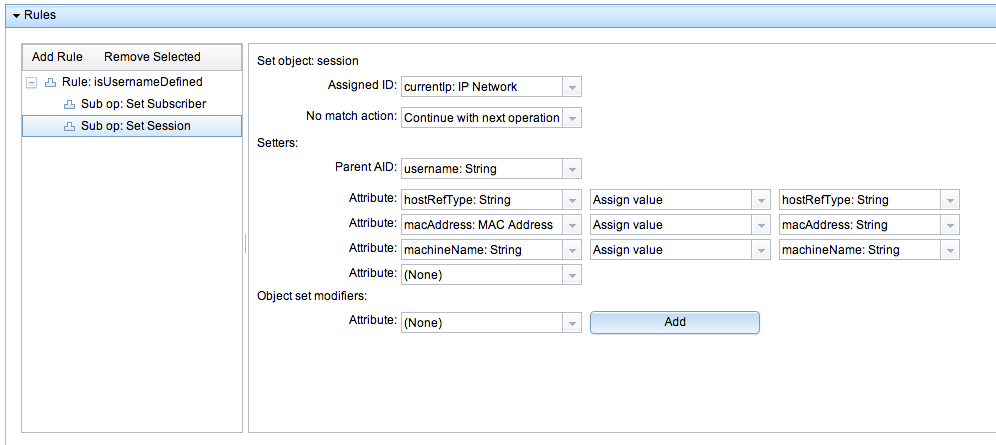996x445 pixels.
Task: Select Sub op: Set Session tree item
Action: click(132, 126)
